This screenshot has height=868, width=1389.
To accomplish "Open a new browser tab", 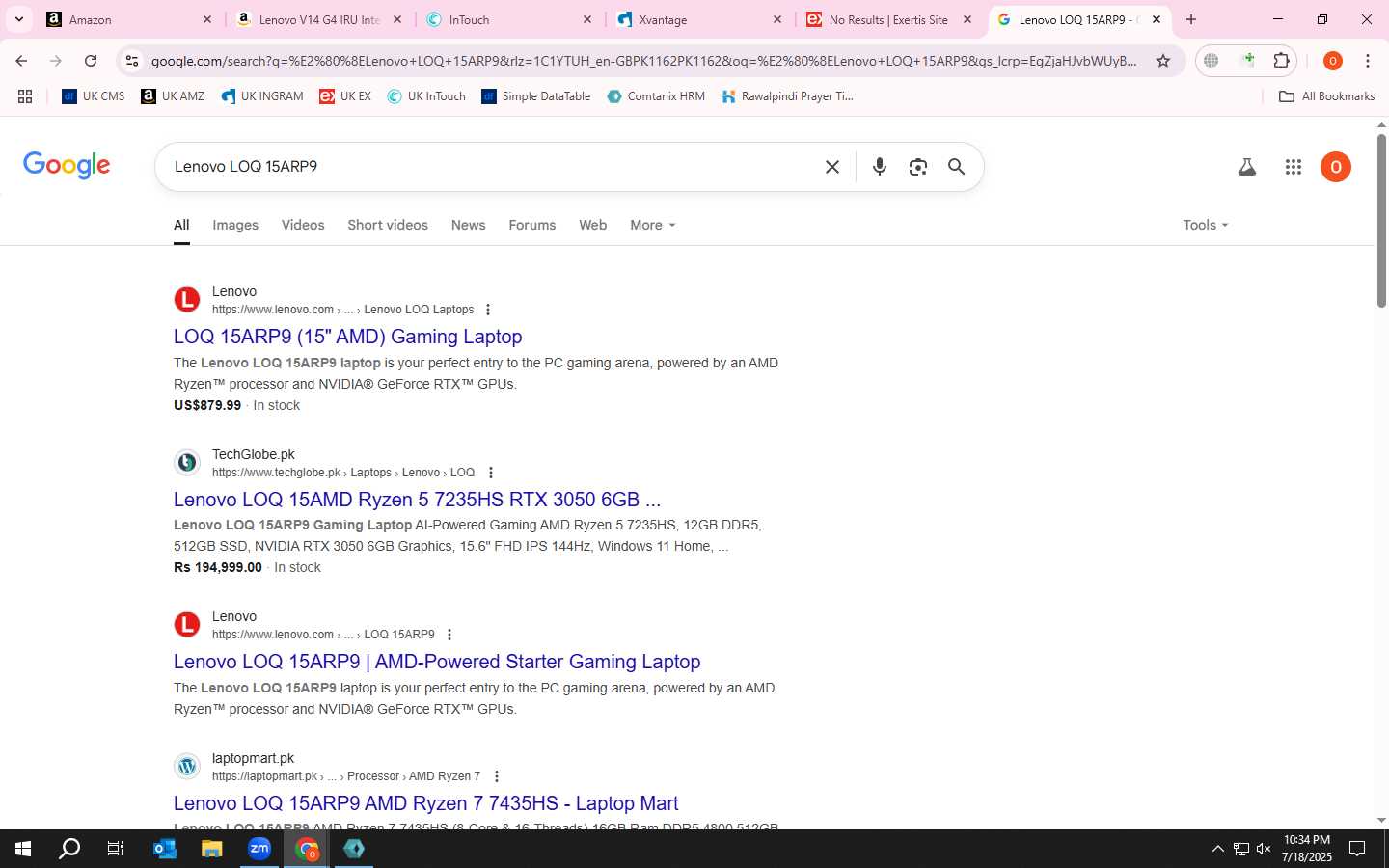I will coord(1191,19).
